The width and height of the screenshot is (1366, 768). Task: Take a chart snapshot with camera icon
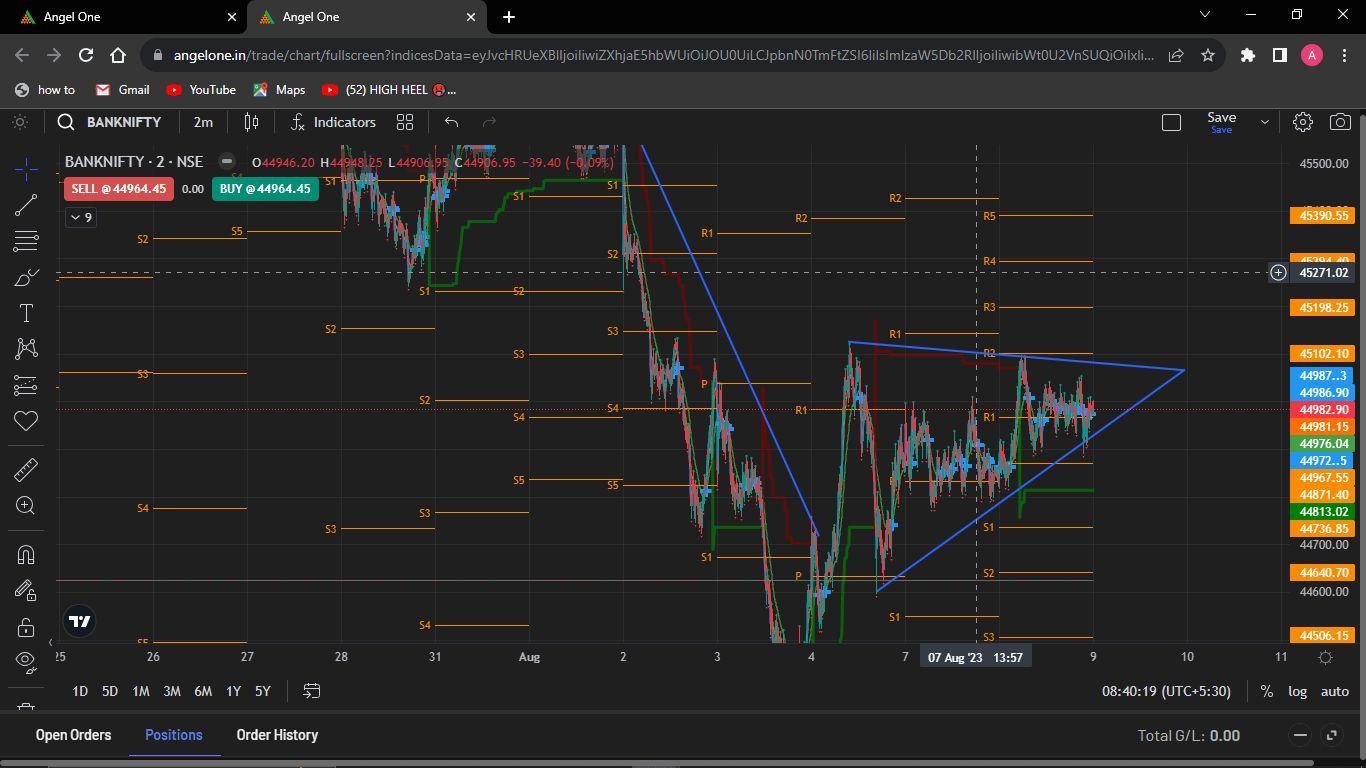tap(1340, 122)
